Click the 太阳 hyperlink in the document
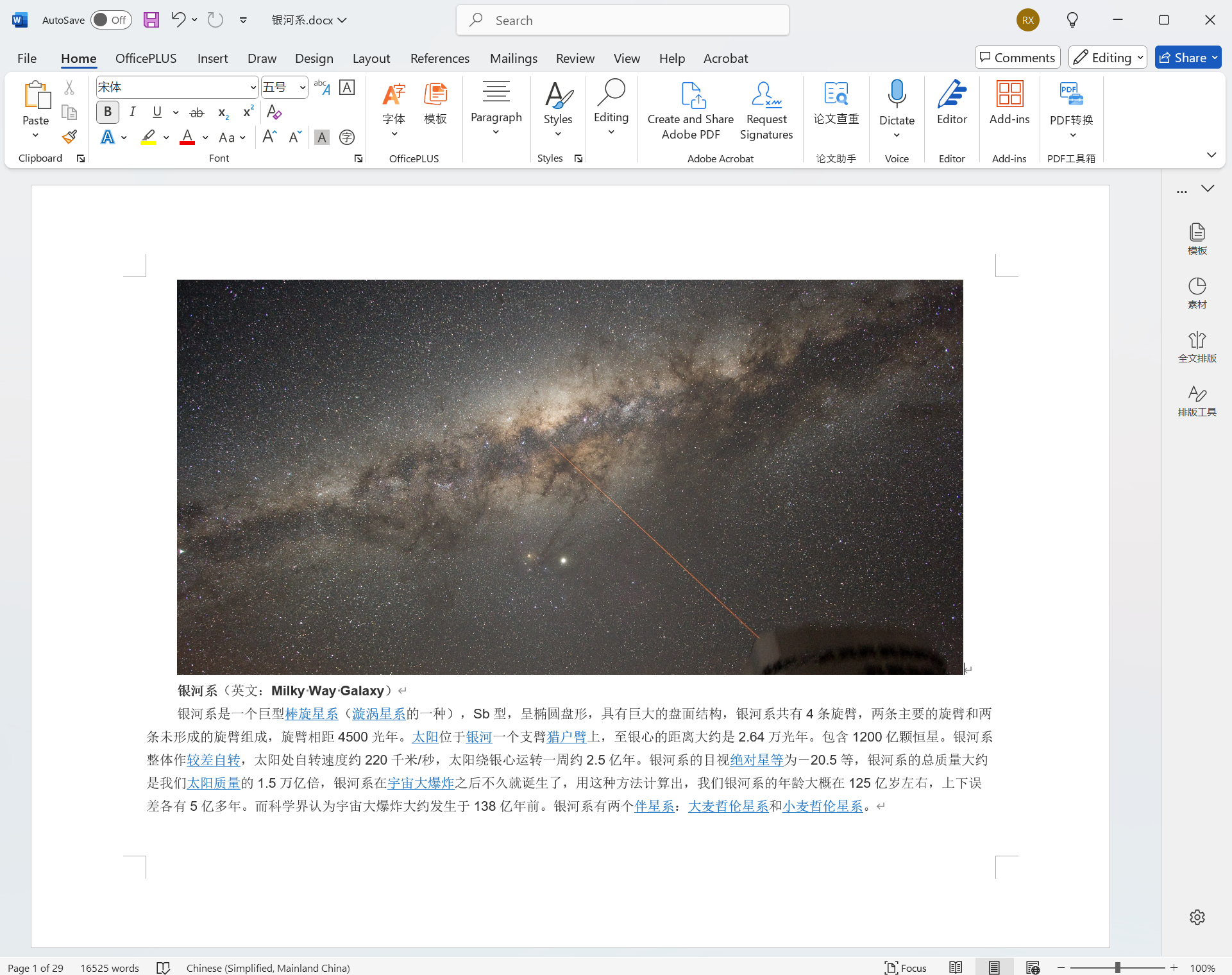1232x975 pixels. pyautogui.click(x=425, y=736)
